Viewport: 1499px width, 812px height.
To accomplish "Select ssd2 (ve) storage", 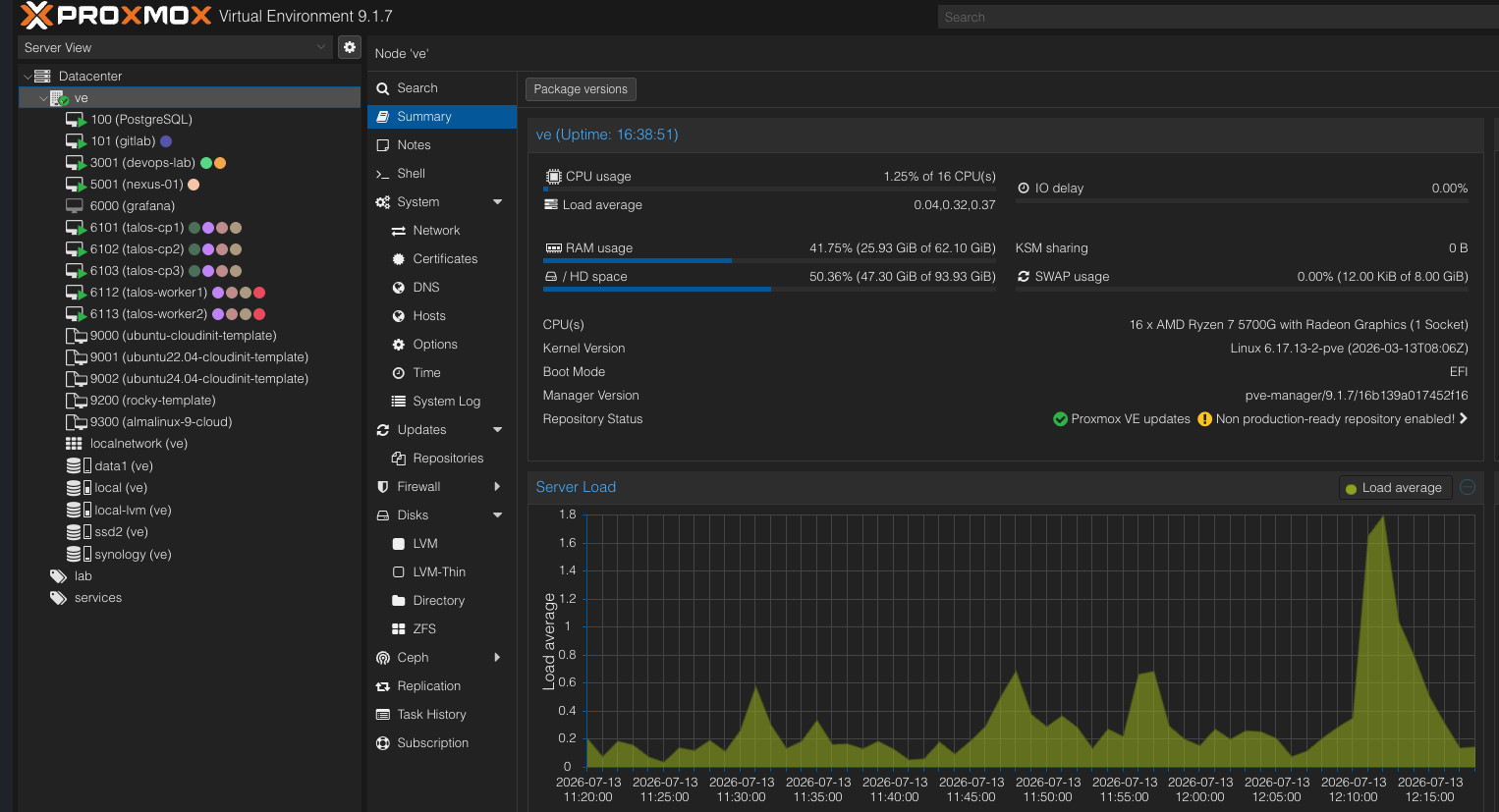I will pyautogui.click(x=121, y=532).
